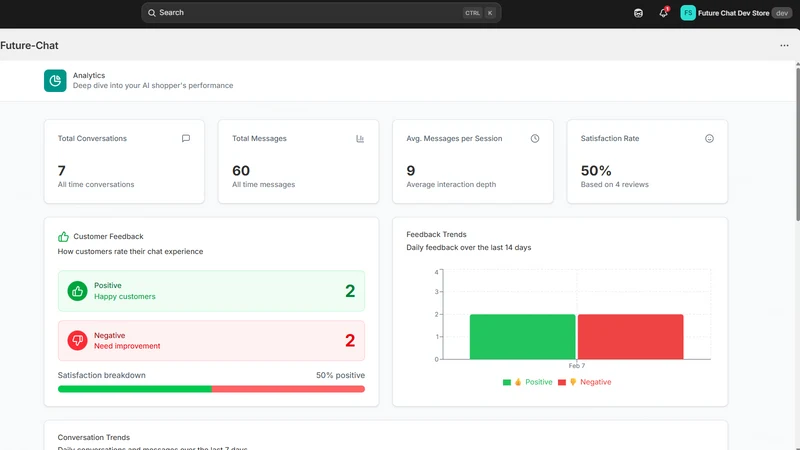Viewport: 800px width, 450px height.
Task: Click the Analytics pie chart icon
Action: point(55,81)
